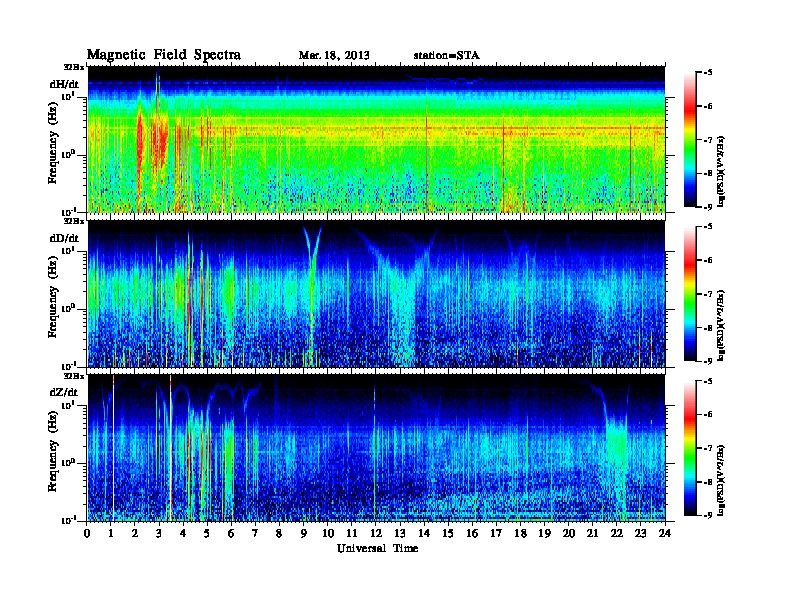Click hour tick label 2 on time axis
Screen dimensions: 792x612
pyautogui.click(x=135, y=534)
